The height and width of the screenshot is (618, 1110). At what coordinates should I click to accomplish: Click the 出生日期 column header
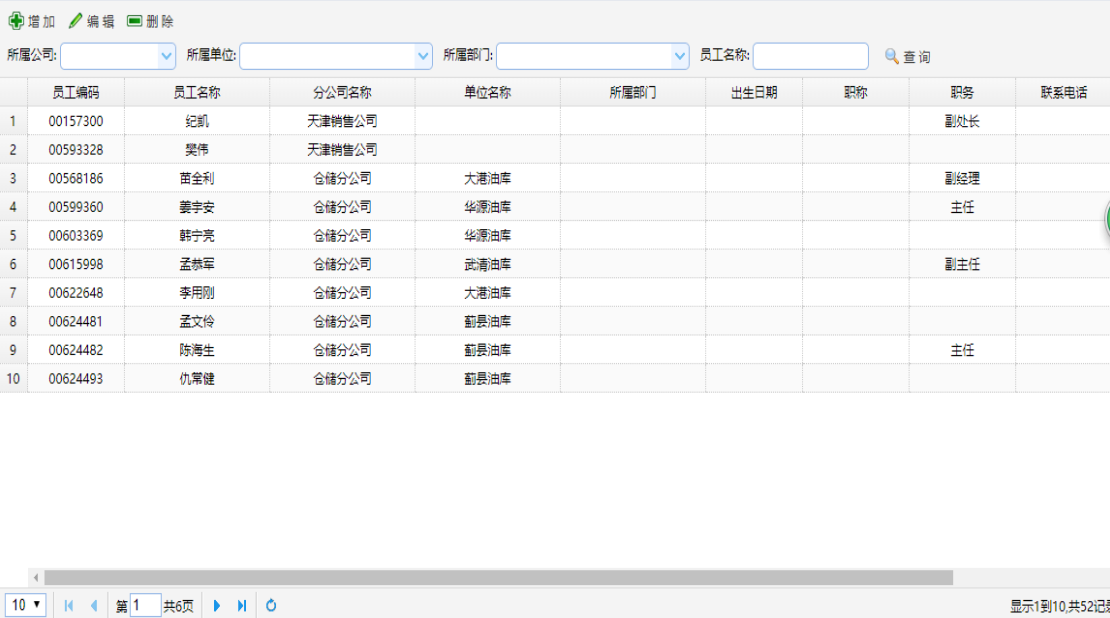[754, 92]
